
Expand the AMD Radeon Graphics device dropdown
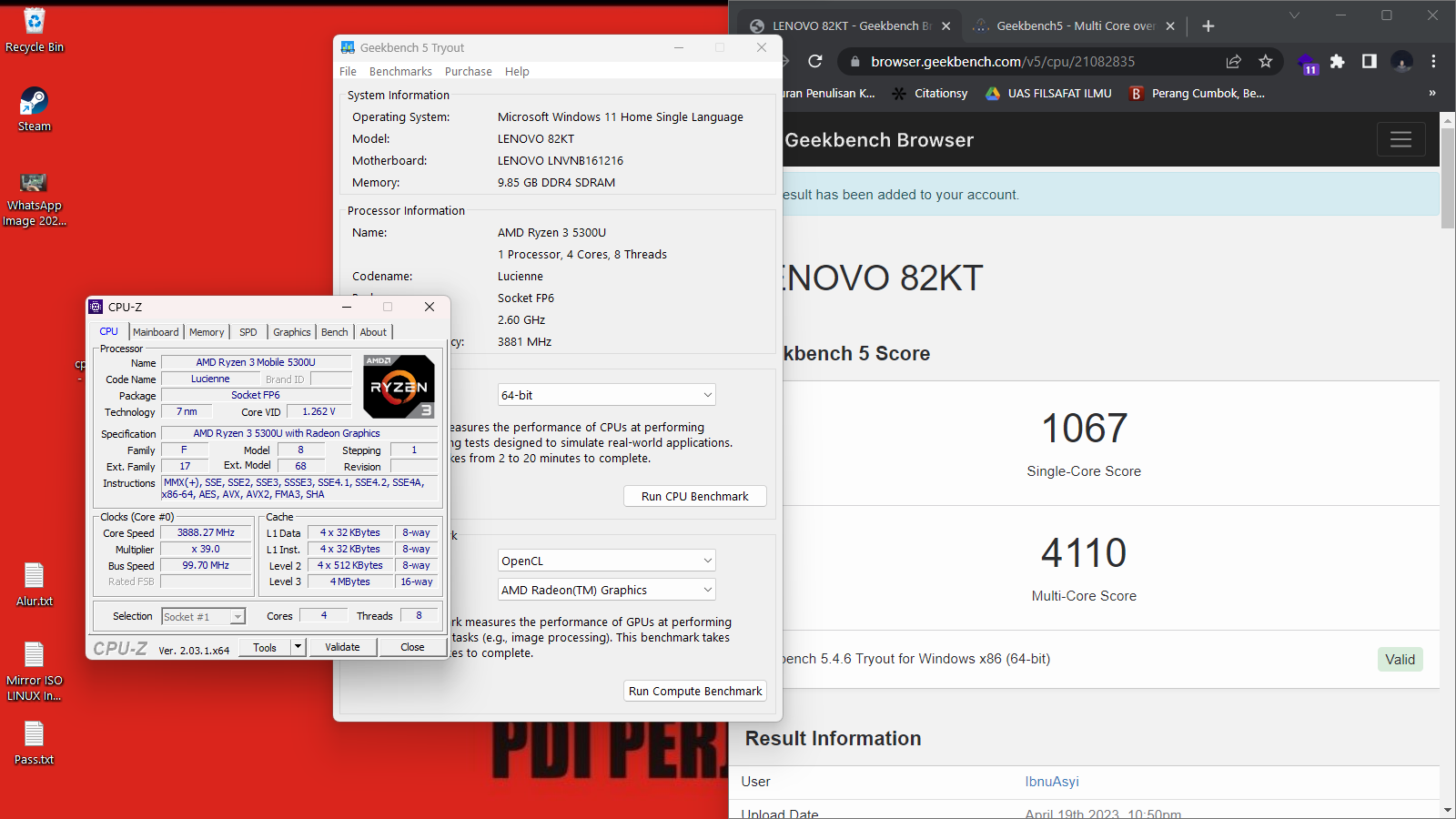[606, 590]
